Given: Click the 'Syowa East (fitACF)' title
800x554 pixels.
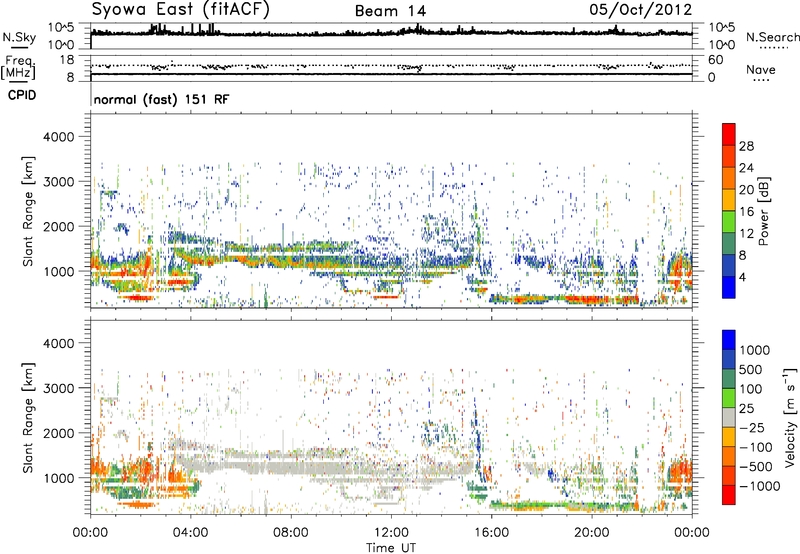Looking at the screenshot, I should 181,9.
